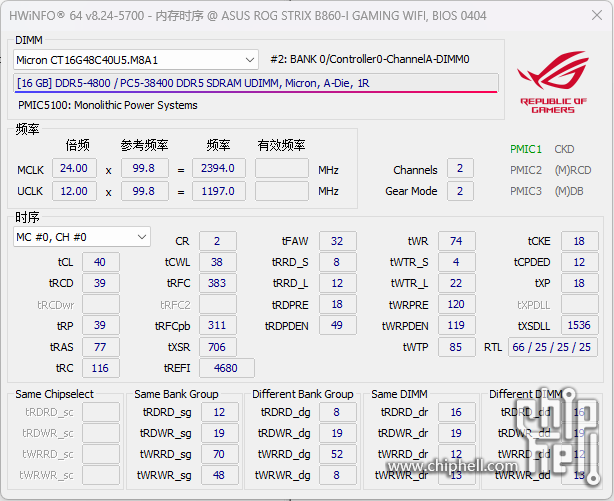Click the MCLK reference frequency 99.8
The height and width of the screenshot is (501, 614).
144,168
